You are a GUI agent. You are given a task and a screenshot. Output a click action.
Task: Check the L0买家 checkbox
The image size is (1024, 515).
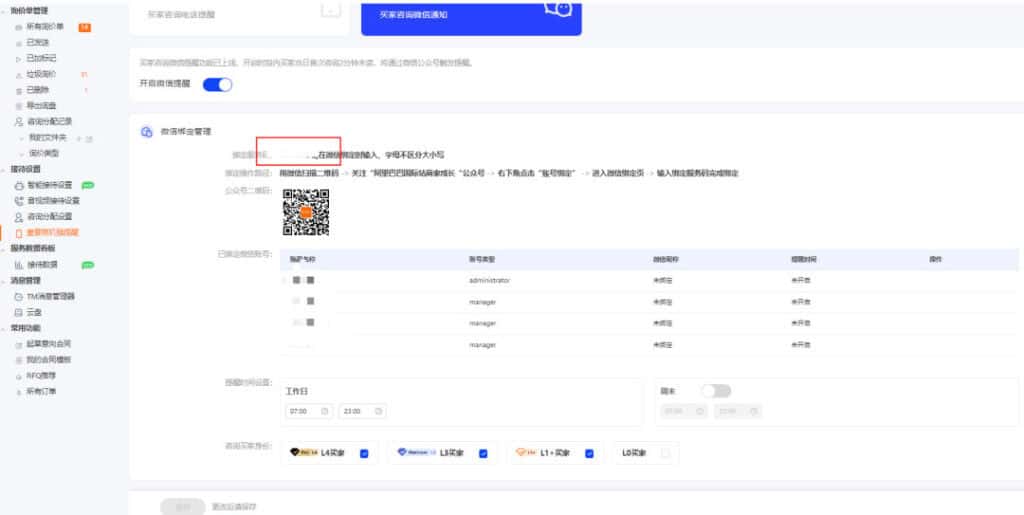[665, 453]
